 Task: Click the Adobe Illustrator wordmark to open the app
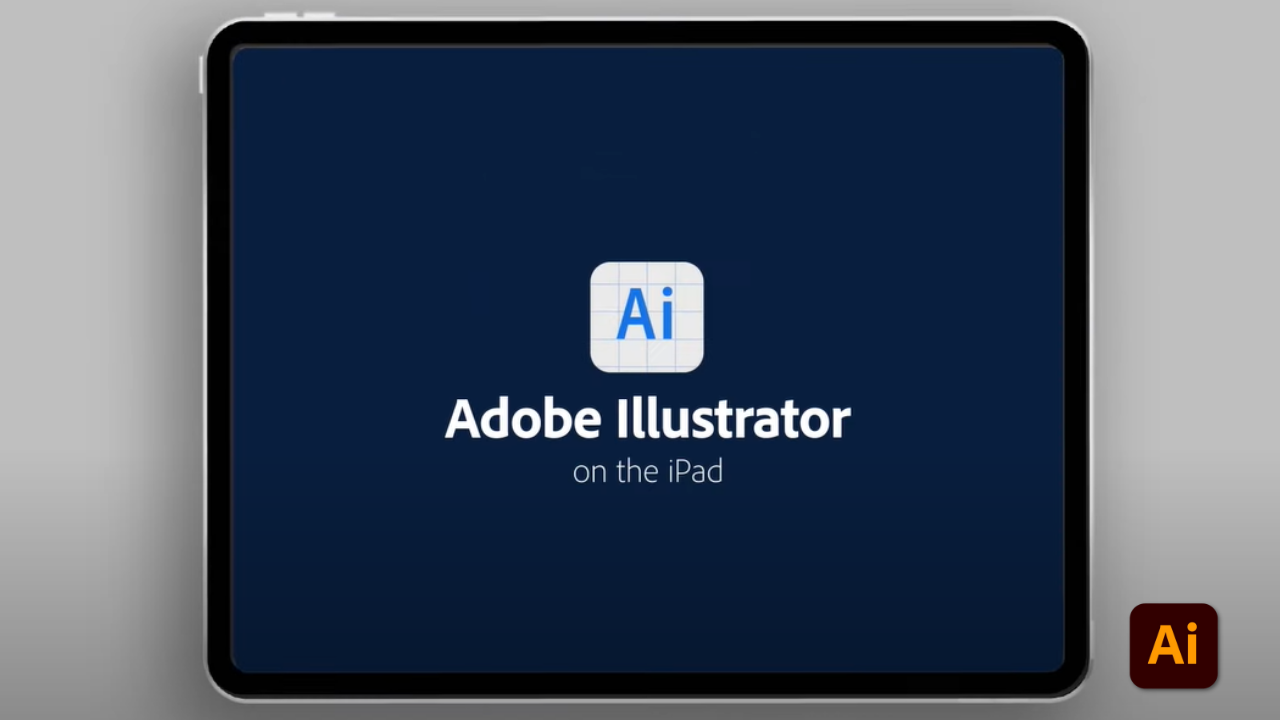click(x=647, y=418)
